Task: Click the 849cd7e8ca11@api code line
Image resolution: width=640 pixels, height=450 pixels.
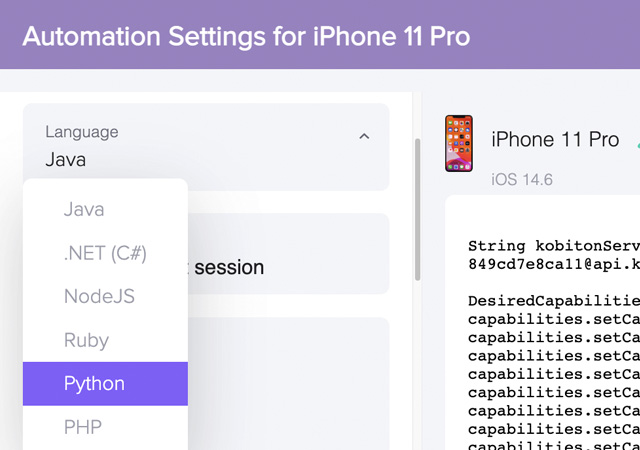Action: pyautogui.click(x=554, y=264)
